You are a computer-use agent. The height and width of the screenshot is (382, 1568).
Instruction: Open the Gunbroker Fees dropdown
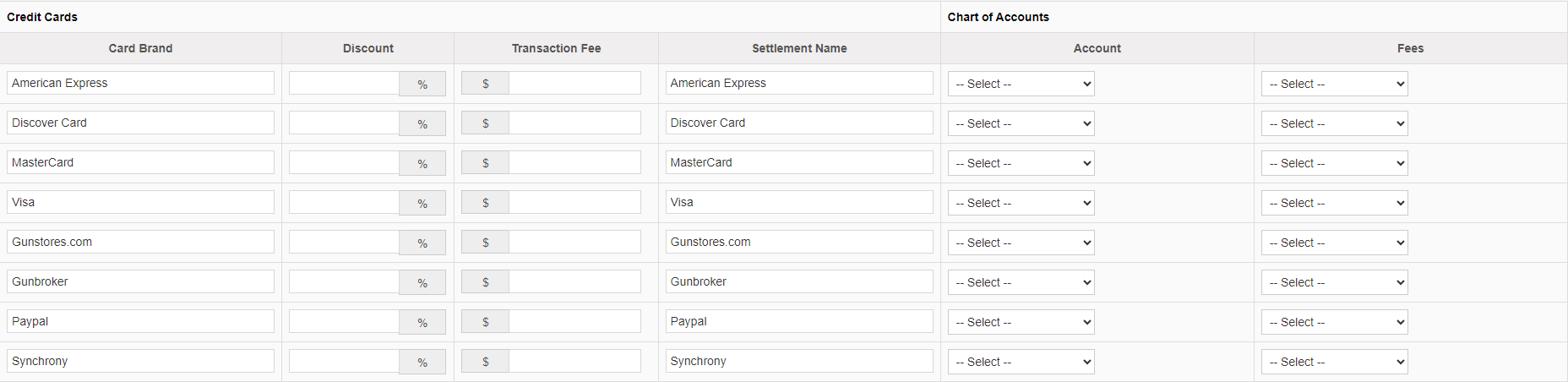(1334, 282)
